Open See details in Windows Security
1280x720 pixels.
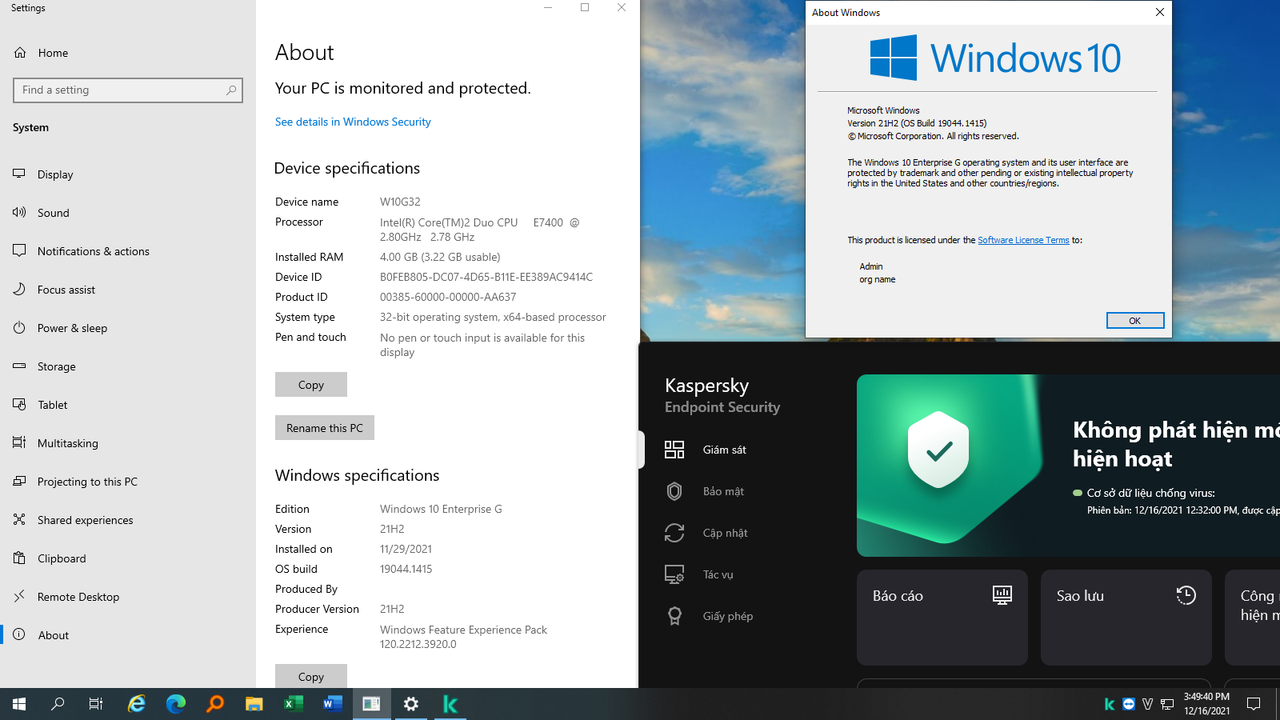coord(353,122)
